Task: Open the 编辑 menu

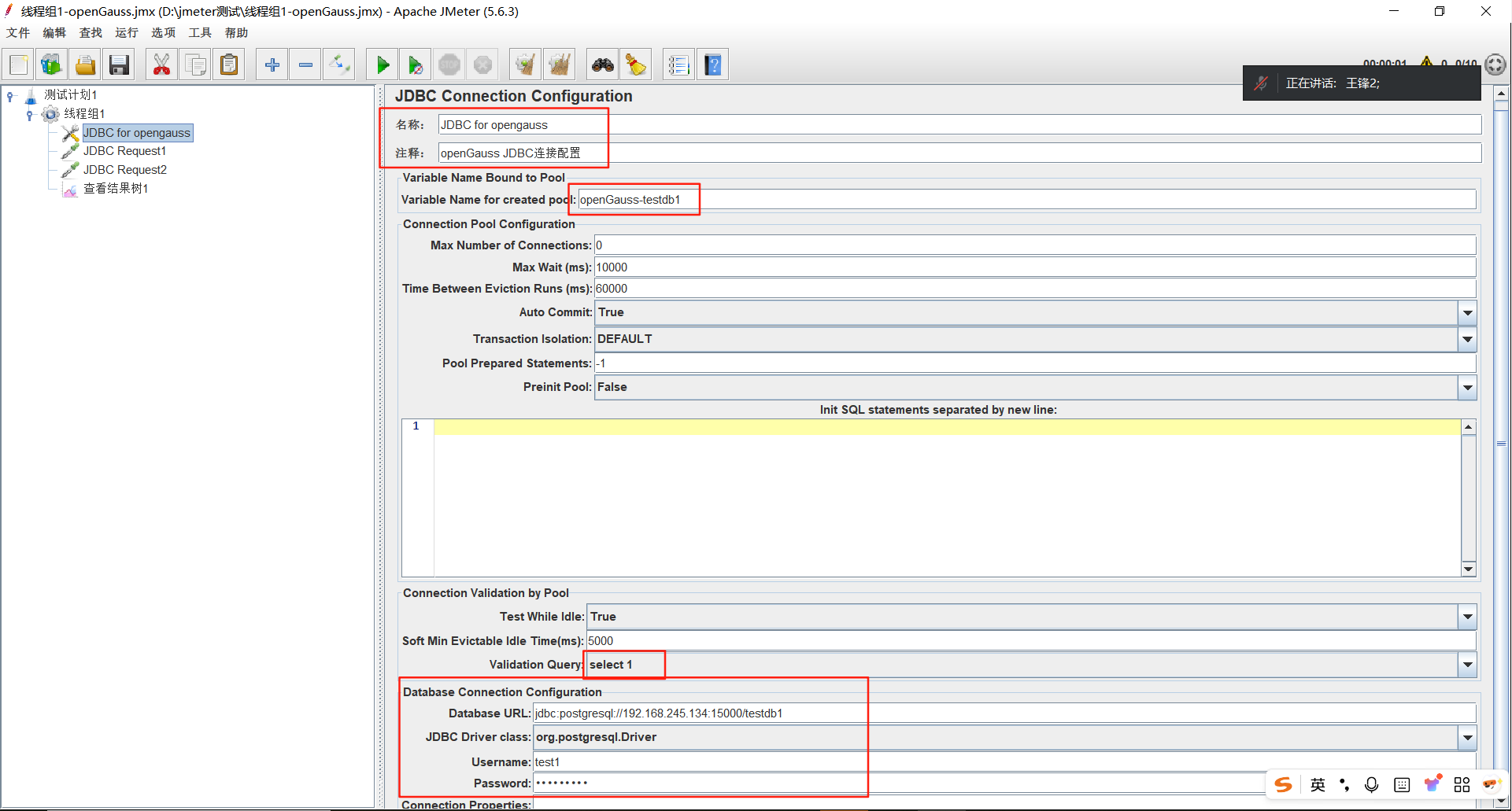Action: pos(54,32)
